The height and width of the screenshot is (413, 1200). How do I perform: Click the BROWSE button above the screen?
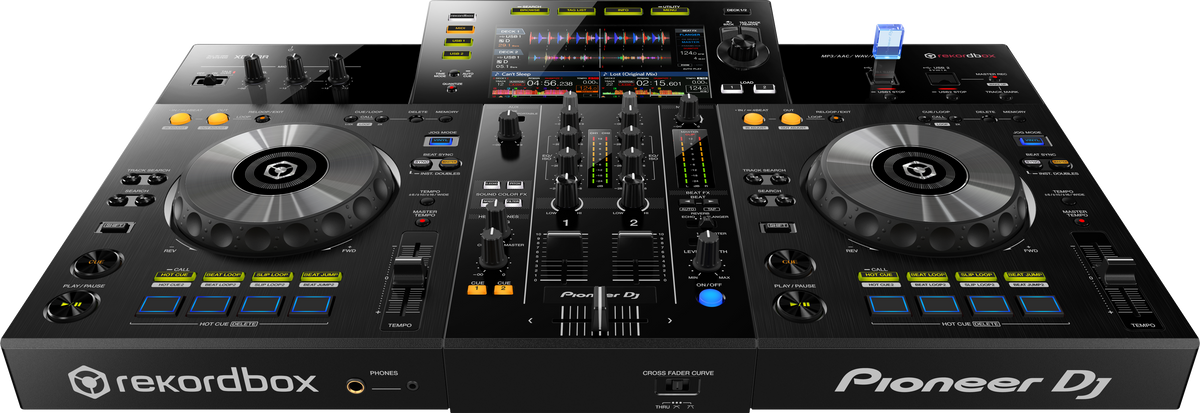point(530,11)
